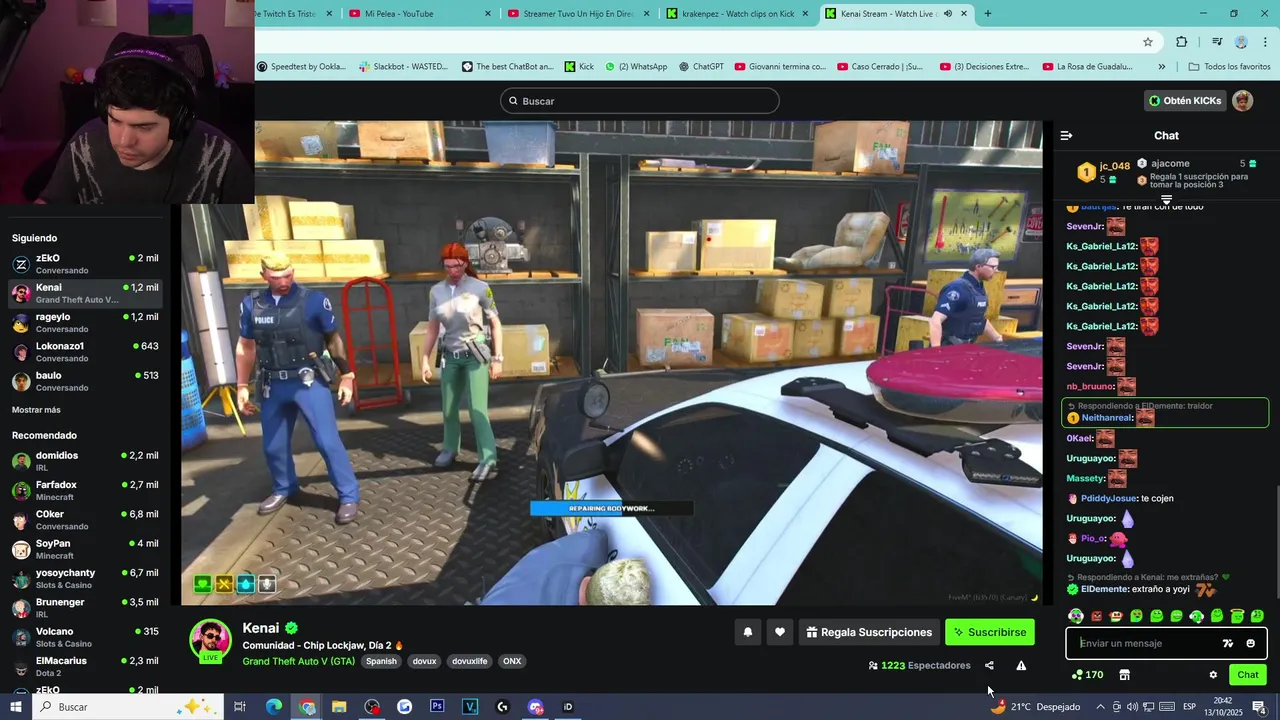Select the Spanish language tag
Screen dimensions: 1280x720
pos(381,661)
